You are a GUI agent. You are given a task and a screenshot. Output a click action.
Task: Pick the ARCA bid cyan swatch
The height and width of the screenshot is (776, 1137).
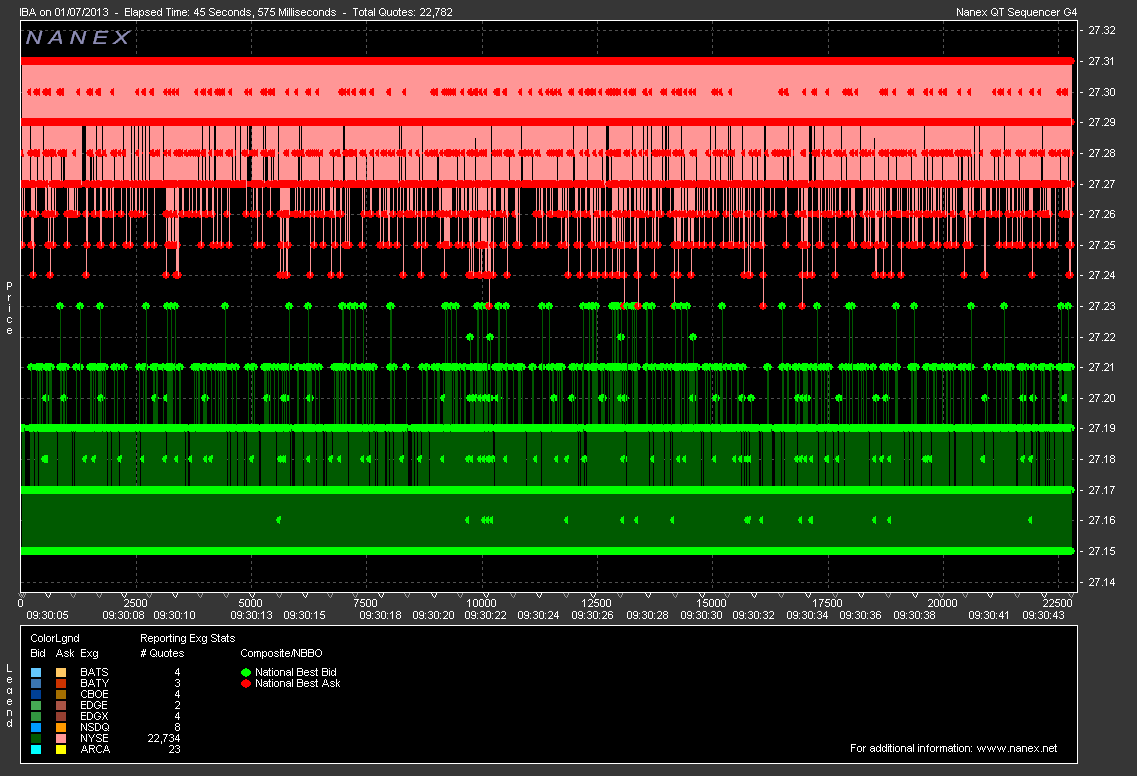click(x=37, y=749)
